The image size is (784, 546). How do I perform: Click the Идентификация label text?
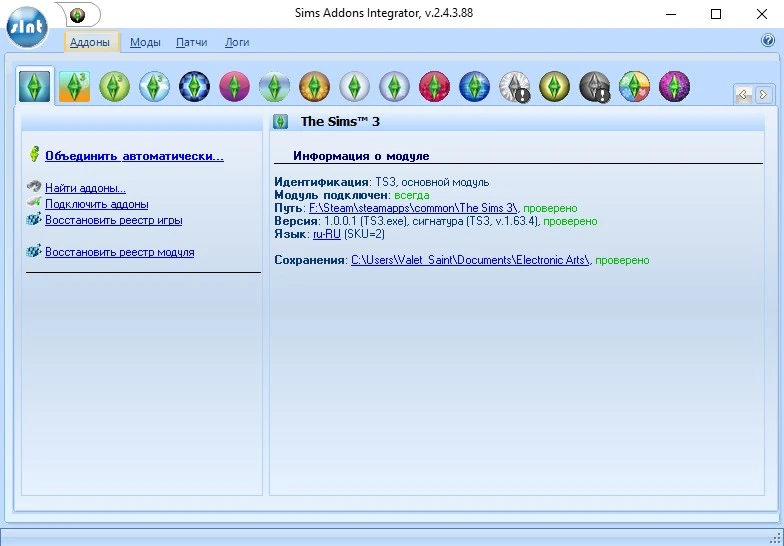tap(322, 182)
